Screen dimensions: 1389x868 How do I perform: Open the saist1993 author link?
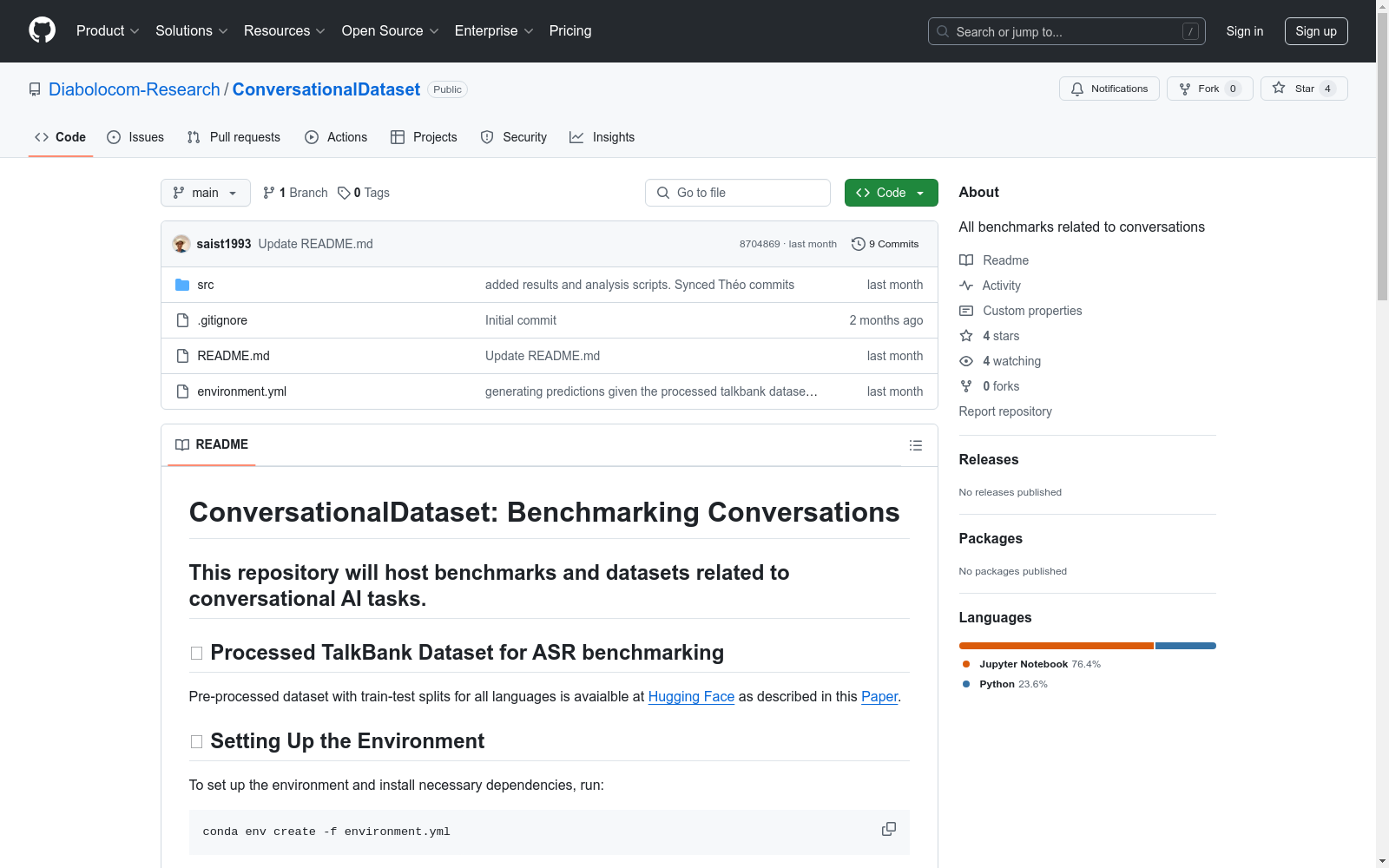224,244
